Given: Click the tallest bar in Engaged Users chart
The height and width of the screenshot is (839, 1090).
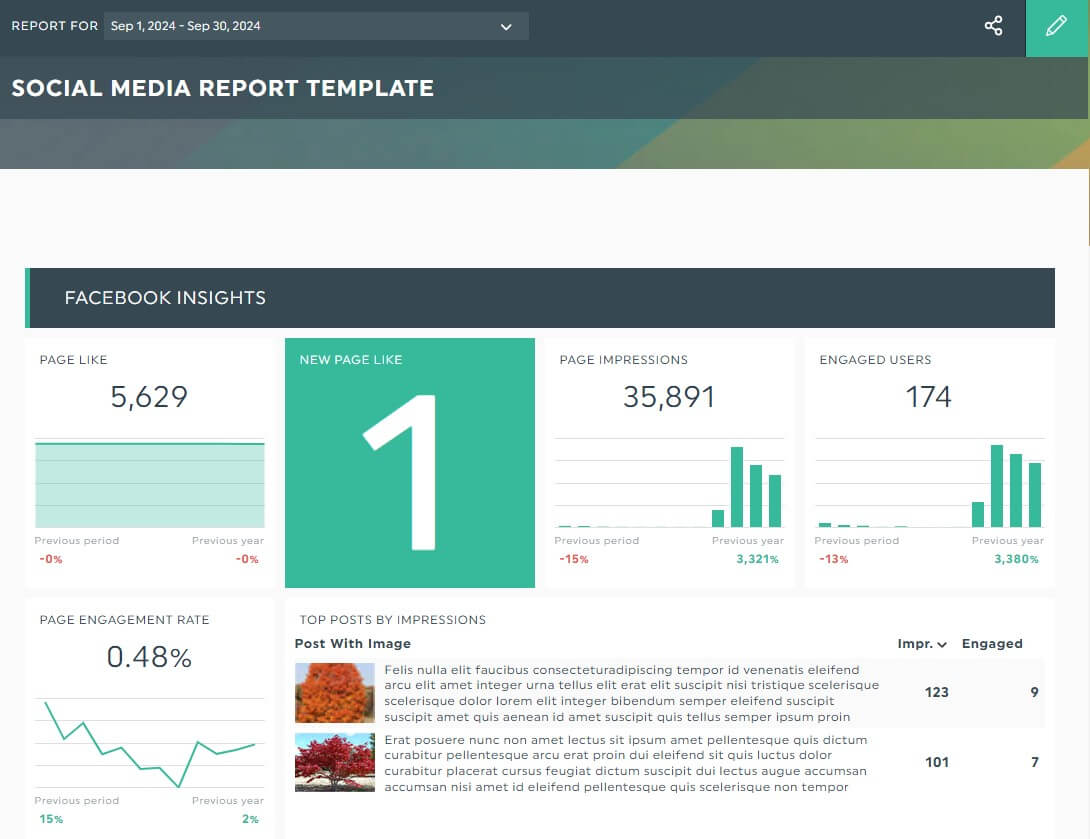Looking at the screenshot, I should coord(997,486).
